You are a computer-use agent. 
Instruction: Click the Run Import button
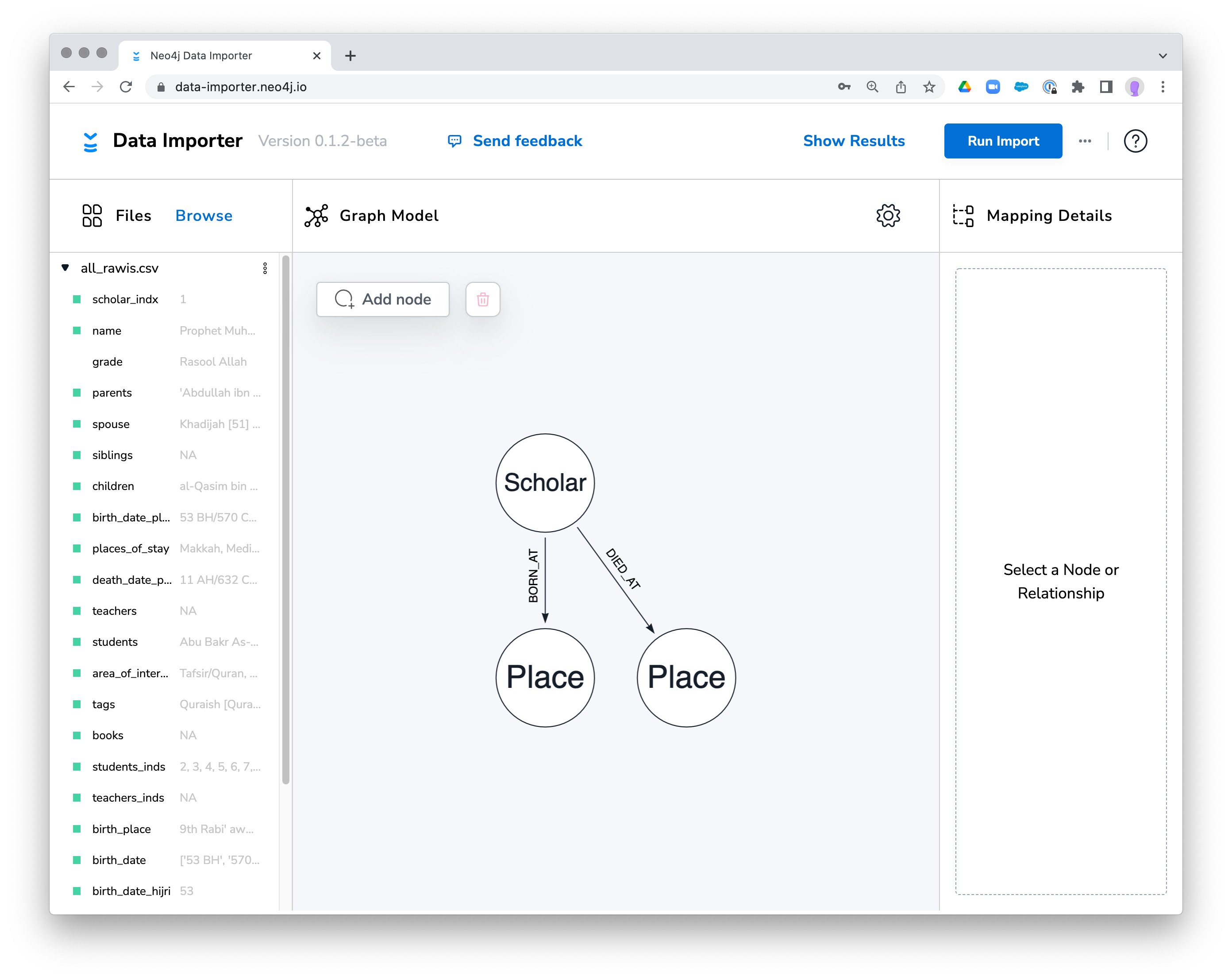1002,141
